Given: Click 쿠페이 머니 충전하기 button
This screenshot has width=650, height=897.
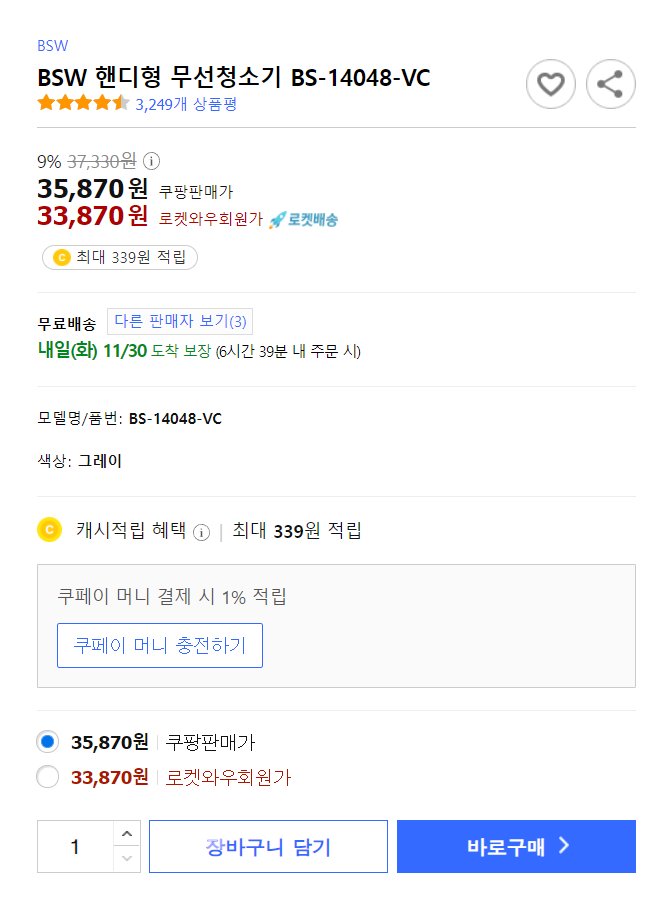Looking at the screenshot, I should [x=160, y=645].
